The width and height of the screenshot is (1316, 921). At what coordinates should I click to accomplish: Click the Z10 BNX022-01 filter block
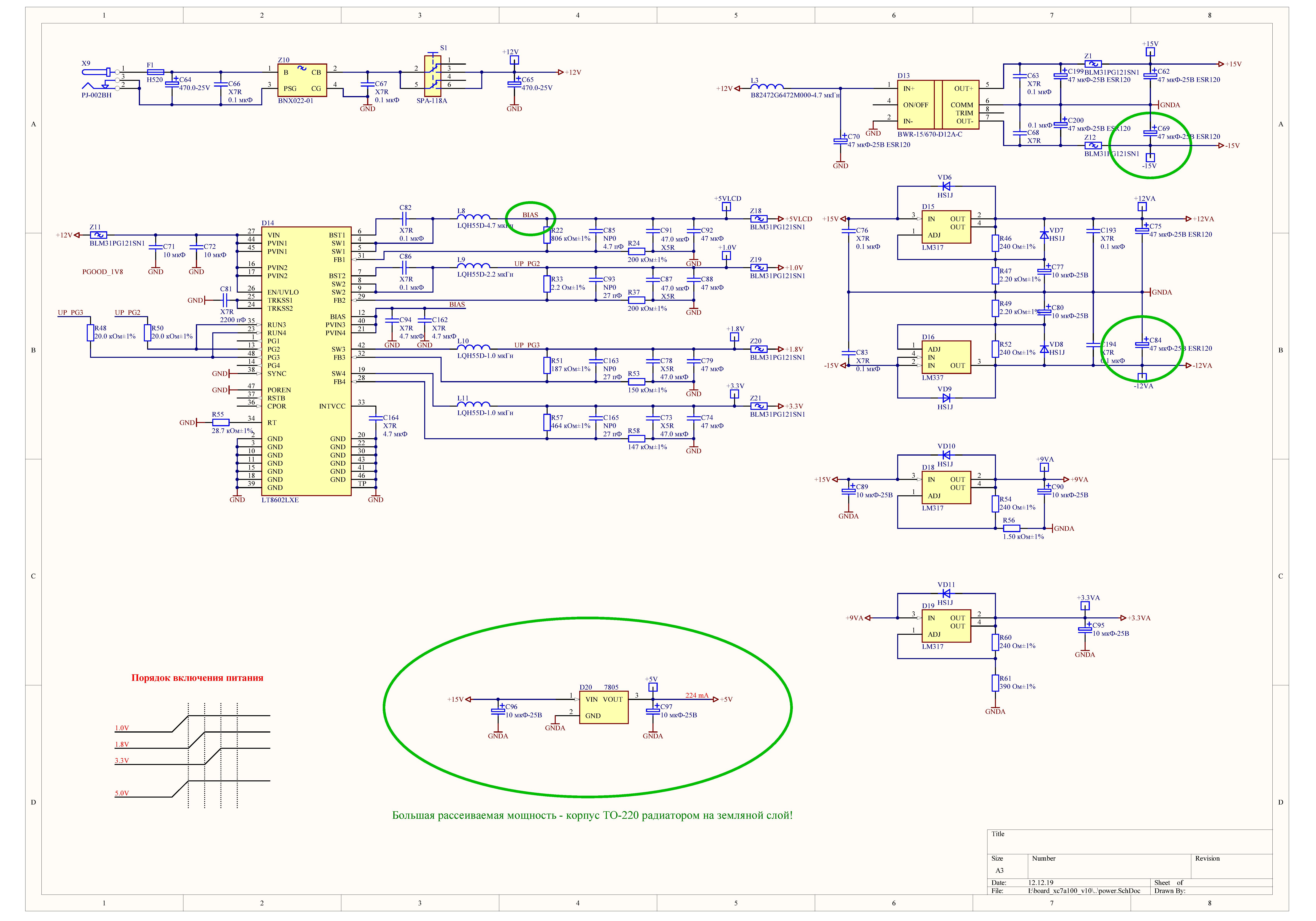tap(302, 80)
